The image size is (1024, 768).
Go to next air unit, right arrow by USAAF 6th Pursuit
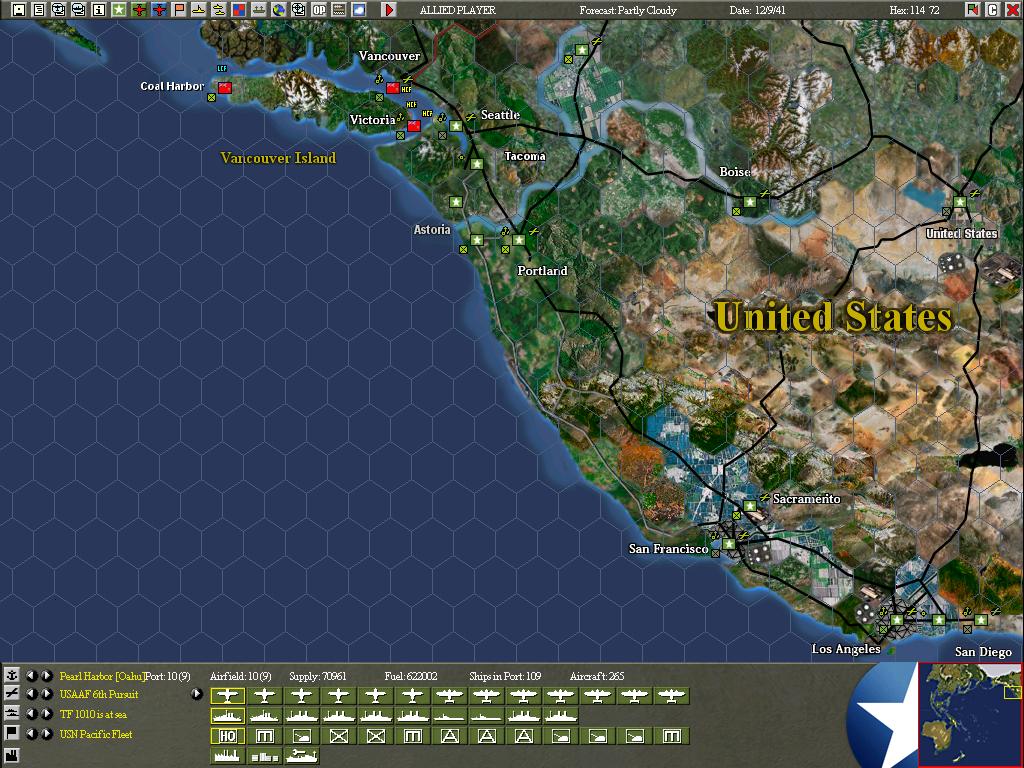47,694
